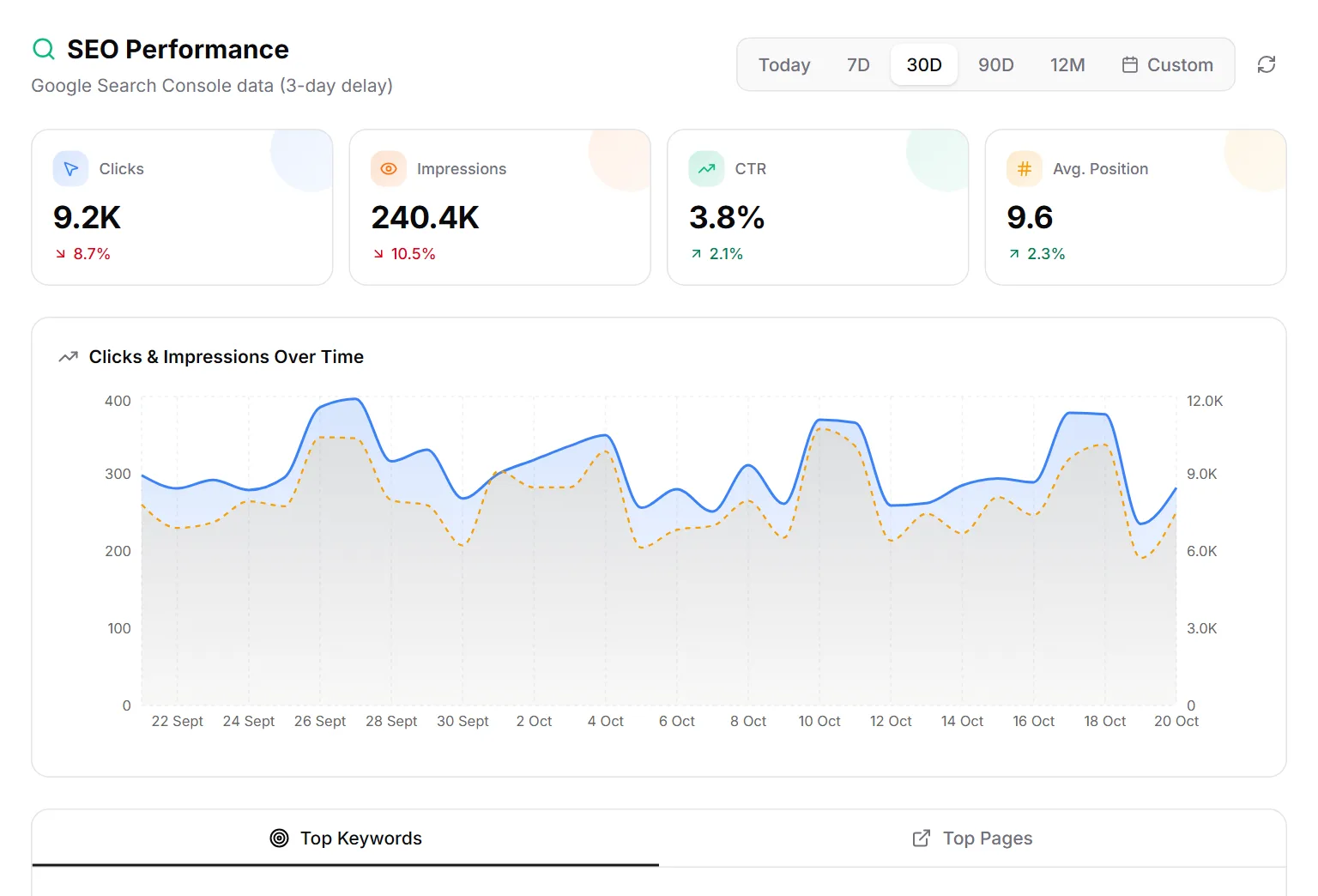Click the green search icon beside SEO Performance
Viewport: 1318px width, 896px height.
click(44, 49)
